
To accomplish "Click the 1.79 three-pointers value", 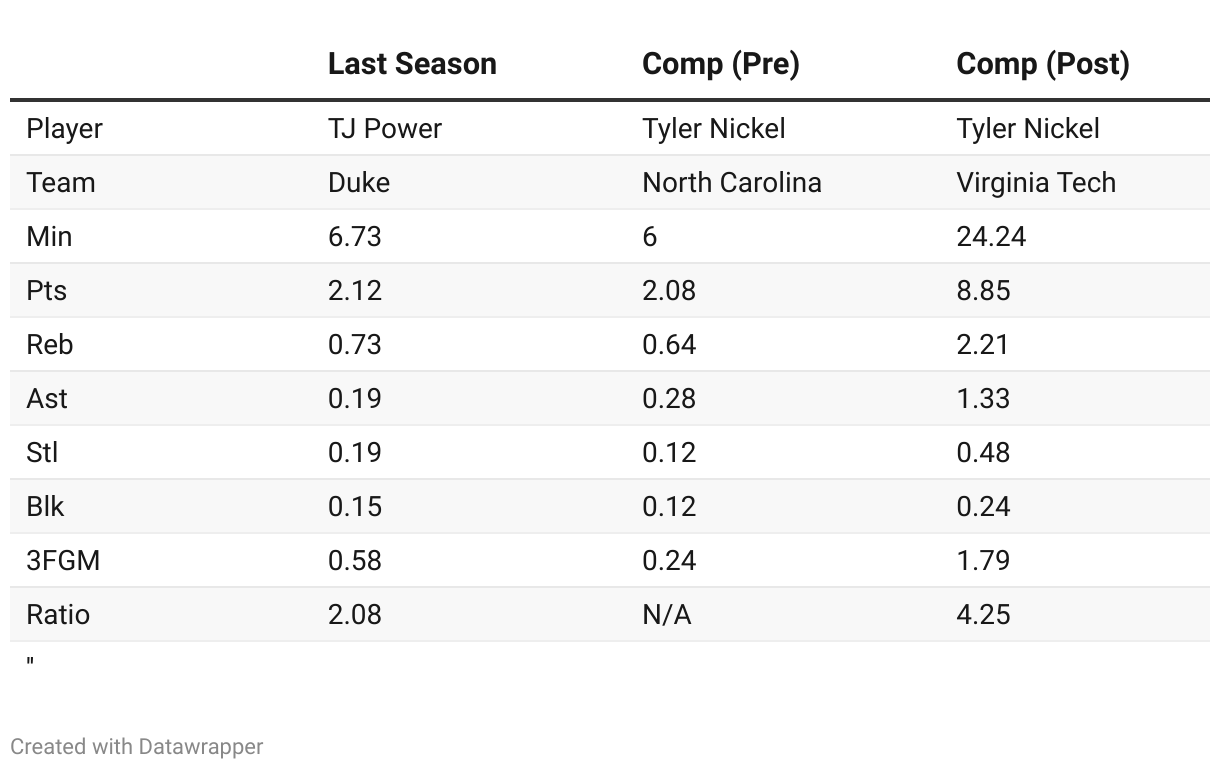I will [x=983, y=561].
